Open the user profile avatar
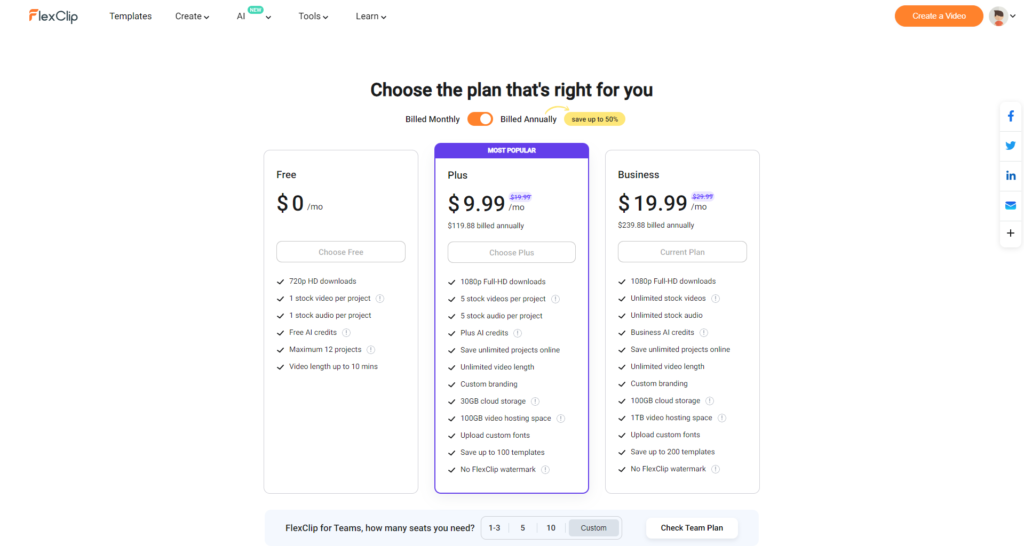This screenshot has width=1024, height=546. [x=998, y=16]
